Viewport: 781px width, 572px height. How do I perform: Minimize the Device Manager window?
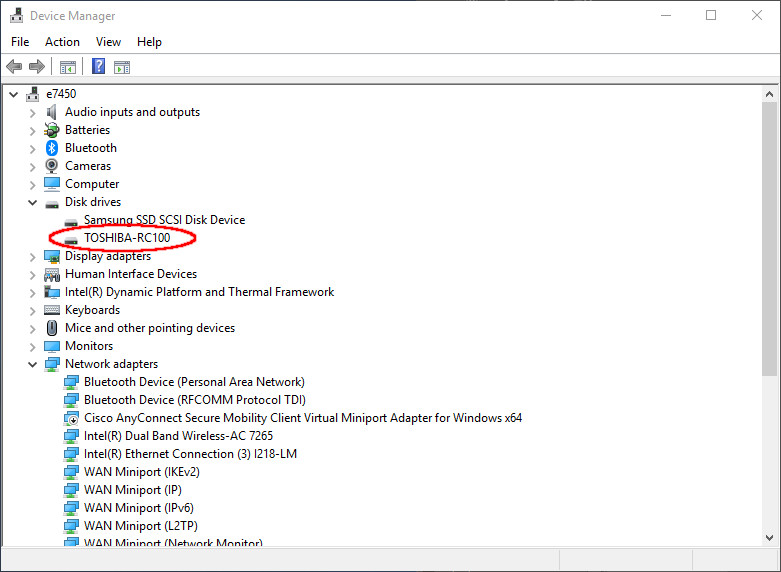point(665,15)
